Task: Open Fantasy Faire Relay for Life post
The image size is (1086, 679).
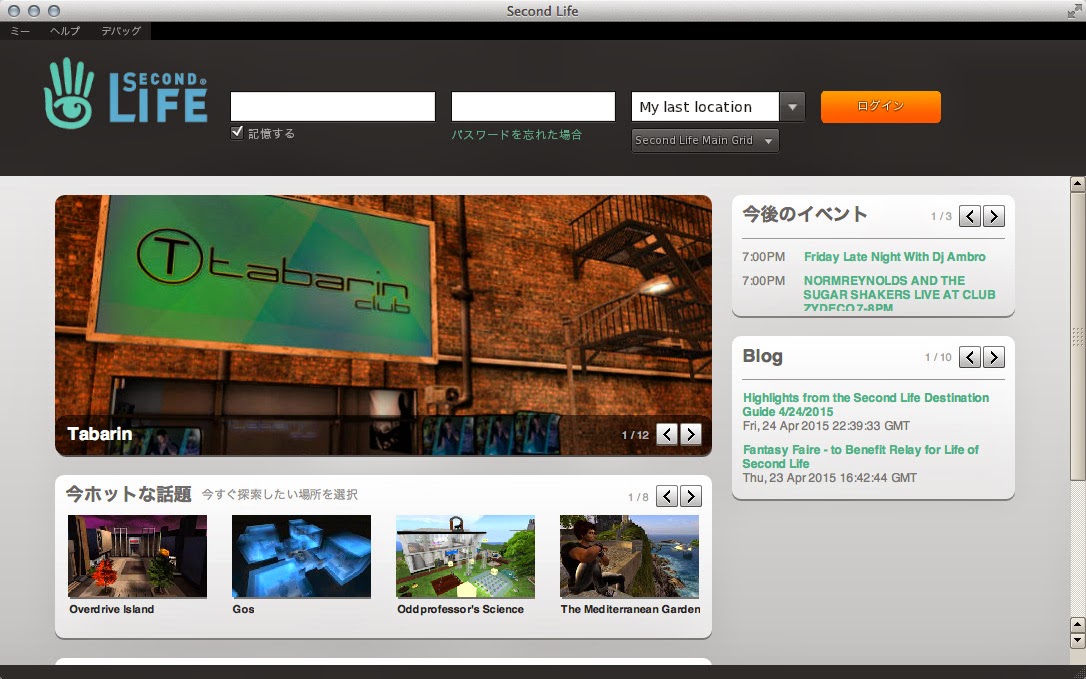Action: 860,456
